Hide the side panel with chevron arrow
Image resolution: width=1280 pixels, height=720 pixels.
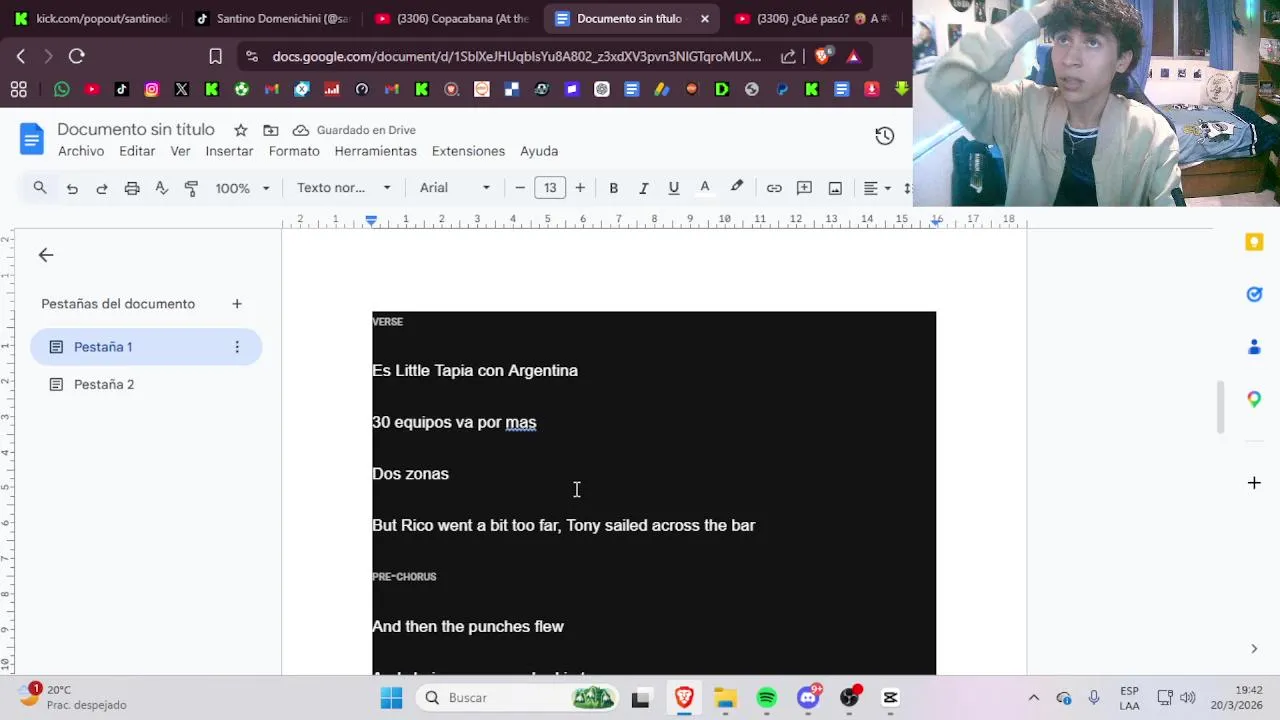click(1254, 649)
